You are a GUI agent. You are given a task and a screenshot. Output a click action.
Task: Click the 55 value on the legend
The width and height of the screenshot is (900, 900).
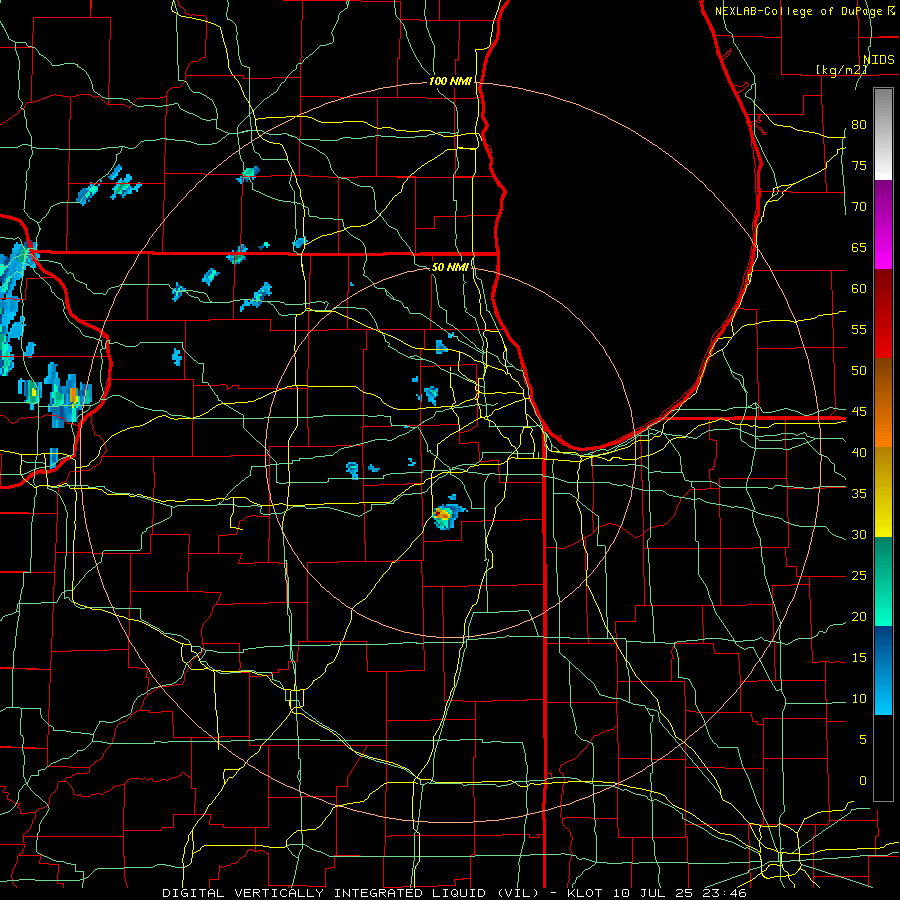[859, 329]
